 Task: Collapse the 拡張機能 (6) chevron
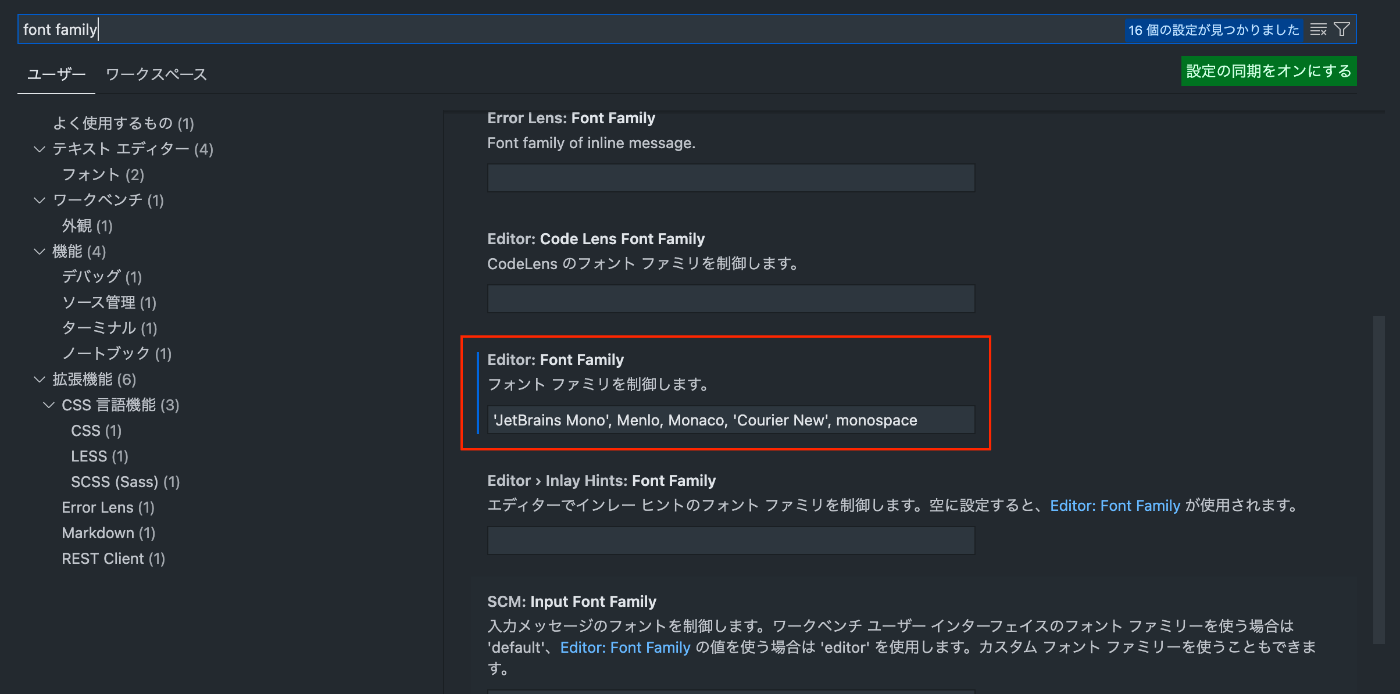click(x=39, y=380)
